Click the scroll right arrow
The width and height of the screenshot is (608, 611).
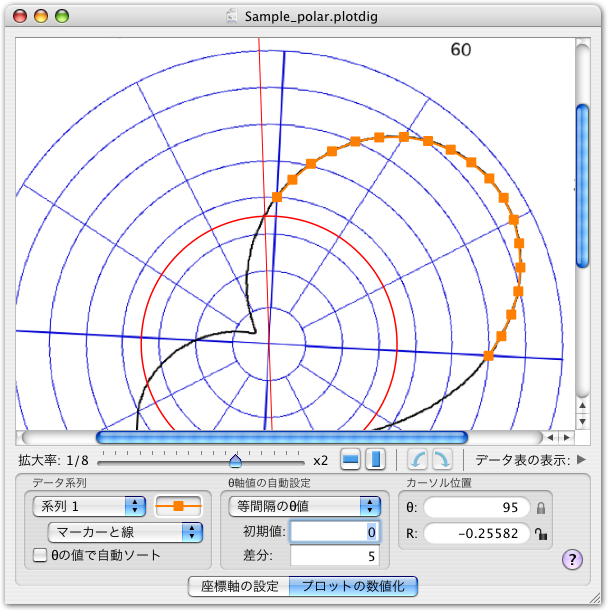pyautogui.click(x=567, y=438)
